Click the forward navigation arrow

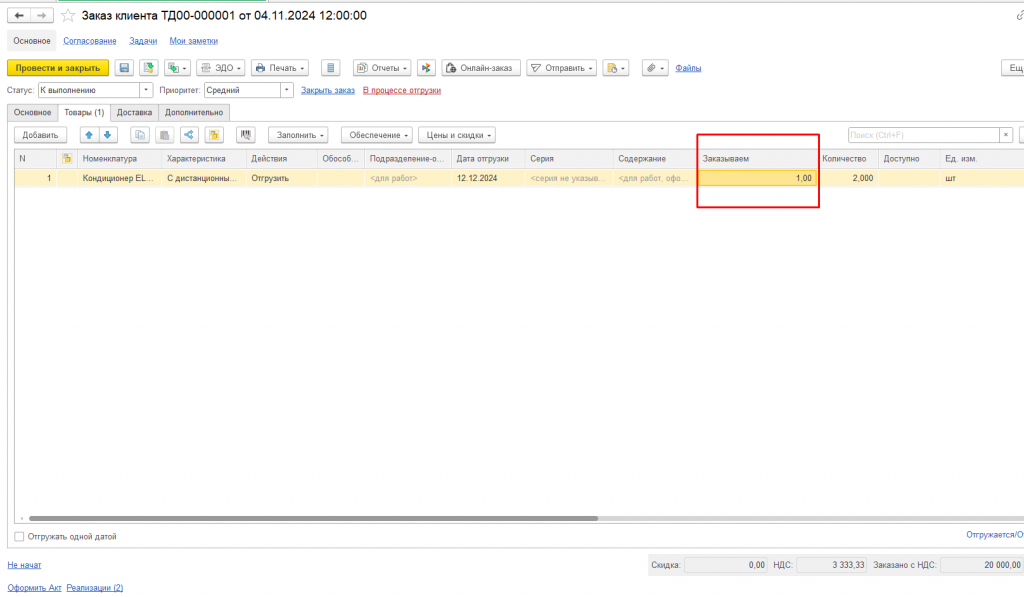click(x=41, y=15)
